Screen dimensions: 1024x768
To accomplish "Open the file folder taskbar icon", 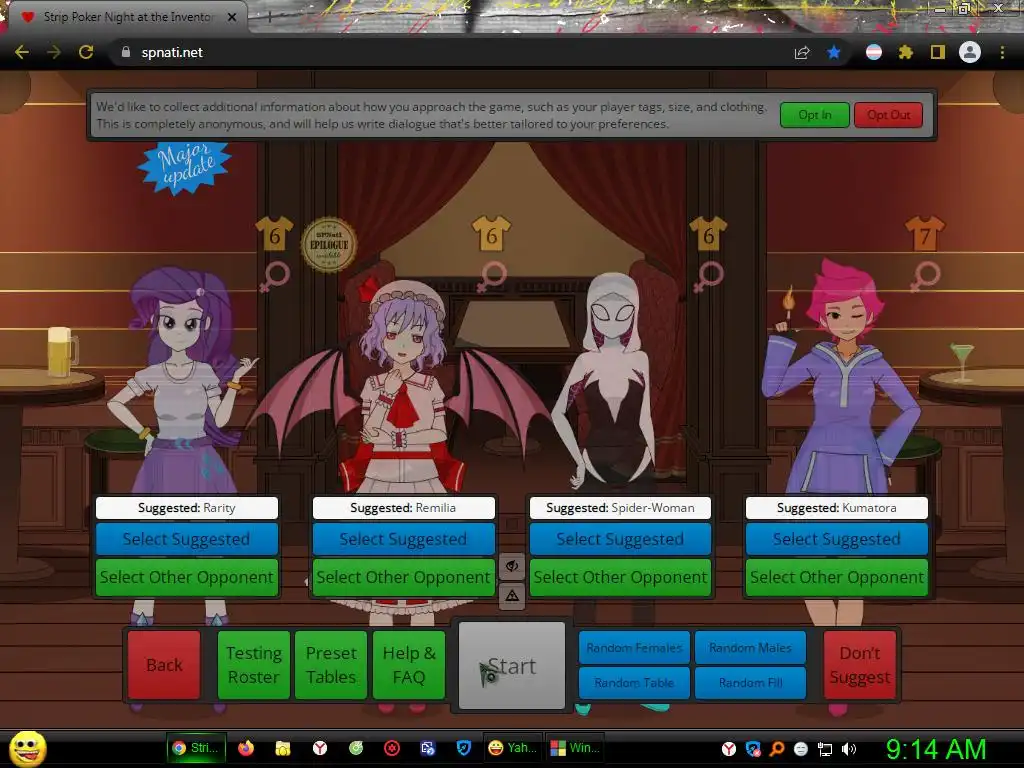I will pyautogui.click(x=283, y=748).
